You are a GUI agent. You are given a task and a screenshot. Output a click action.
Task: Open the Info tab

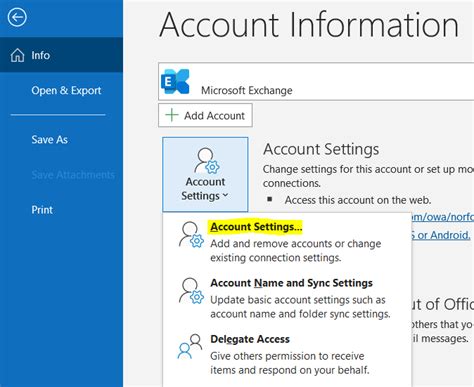coord(61,55)
